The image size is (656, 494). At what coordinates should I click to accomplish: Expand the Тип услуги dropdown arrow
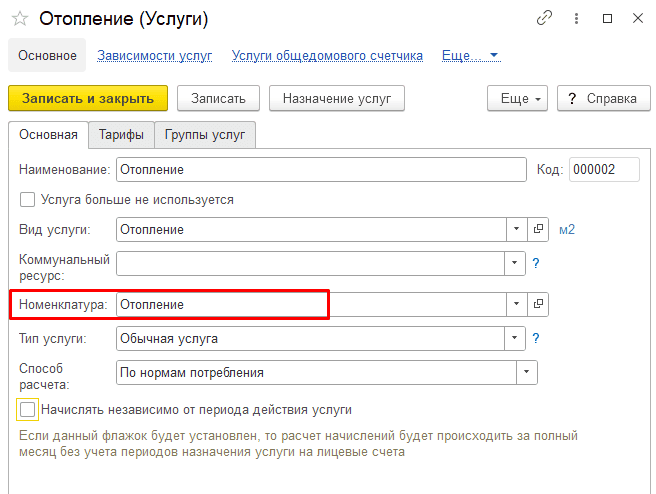[515, 338]
